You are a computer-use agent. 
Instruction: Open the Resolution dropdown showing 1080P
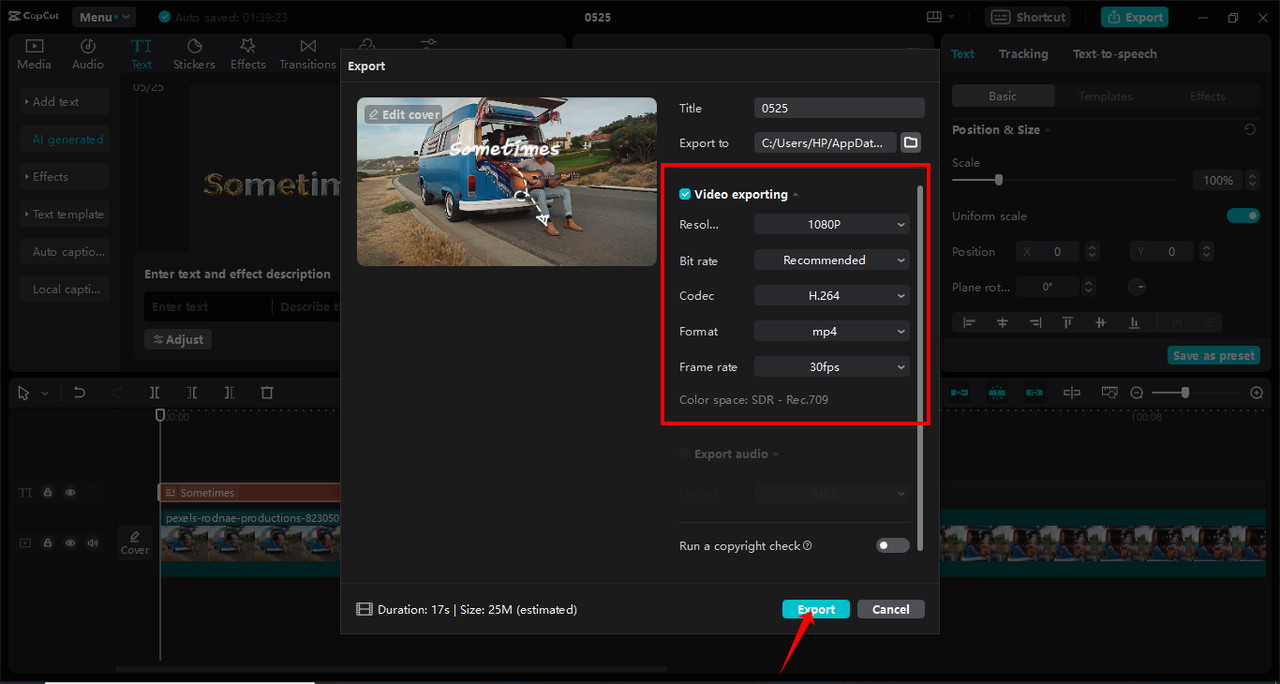coord(832,225)
